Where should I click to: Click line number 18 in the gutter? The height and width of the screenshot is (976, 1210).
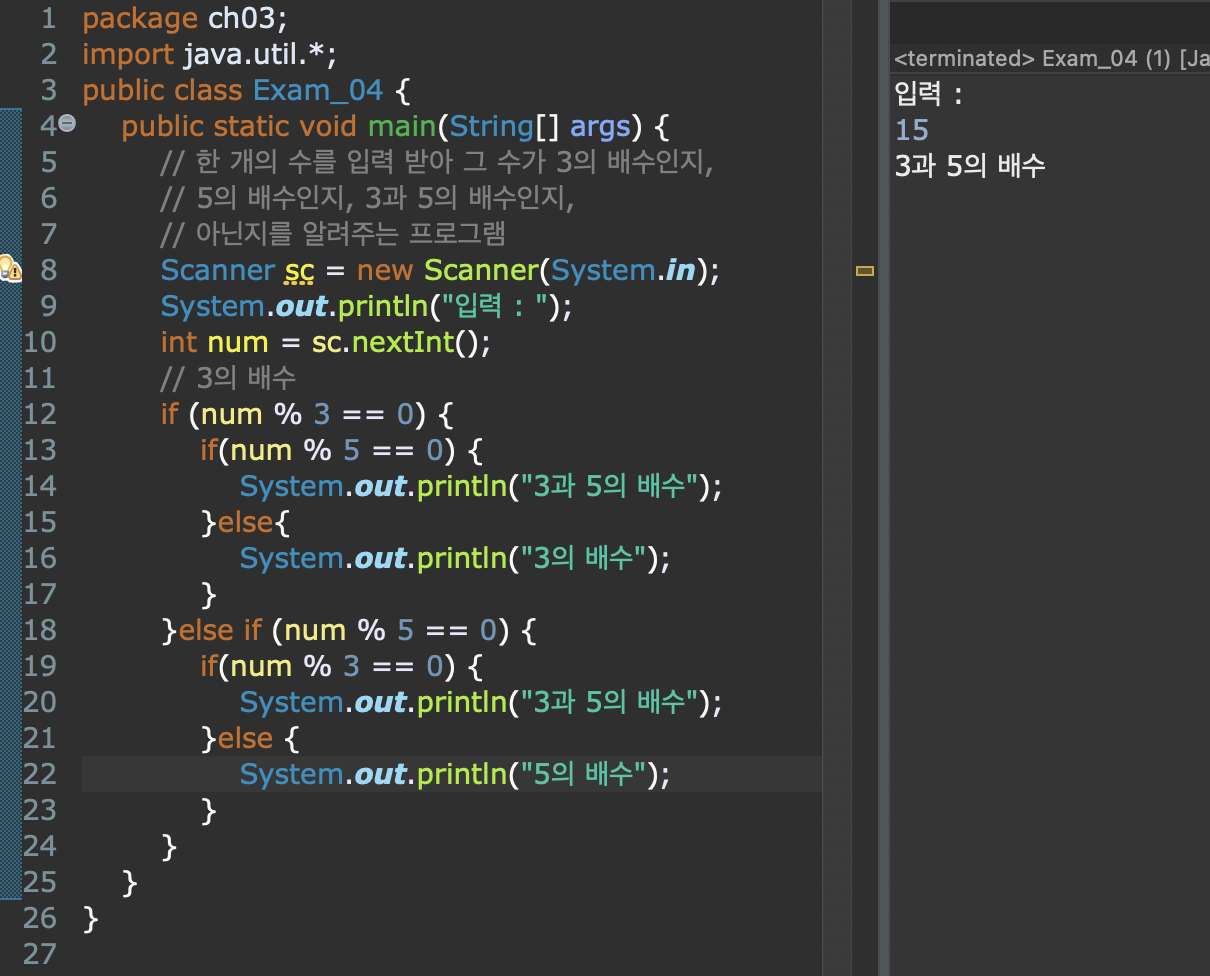[x=40, y=630]
